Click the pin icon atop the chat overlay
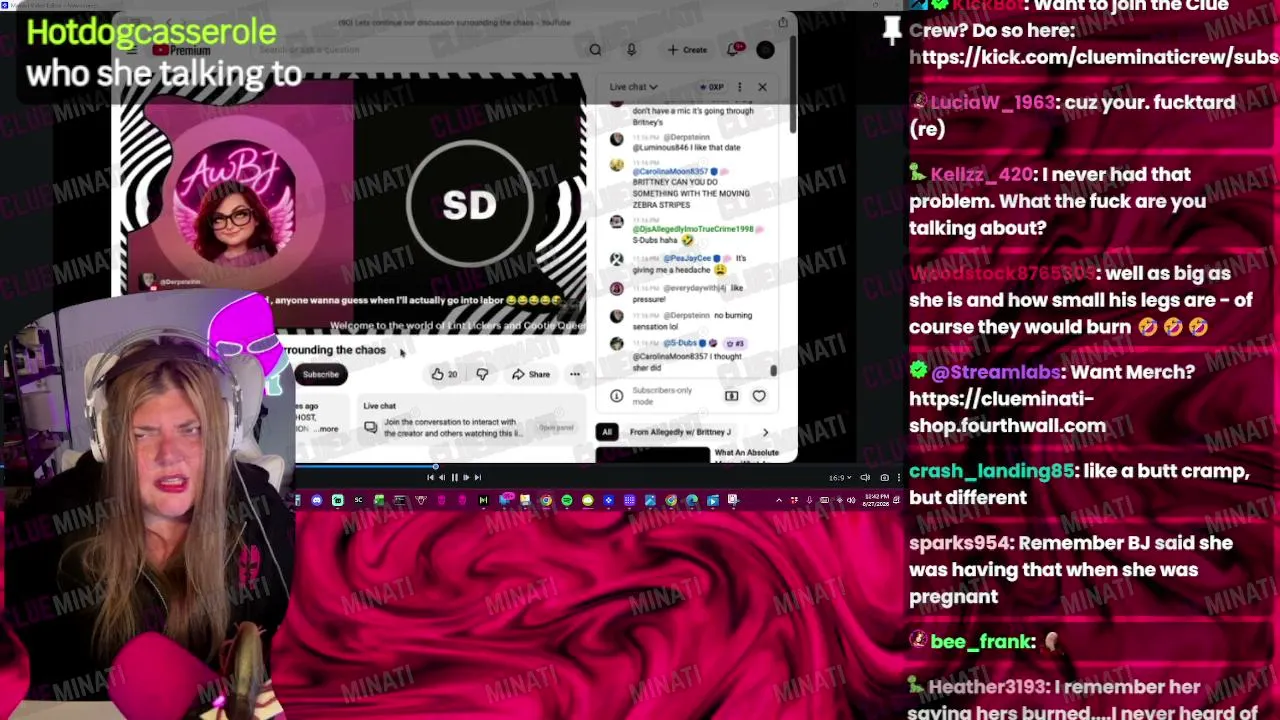The image size is (1280, 720). tap(892, 30)
